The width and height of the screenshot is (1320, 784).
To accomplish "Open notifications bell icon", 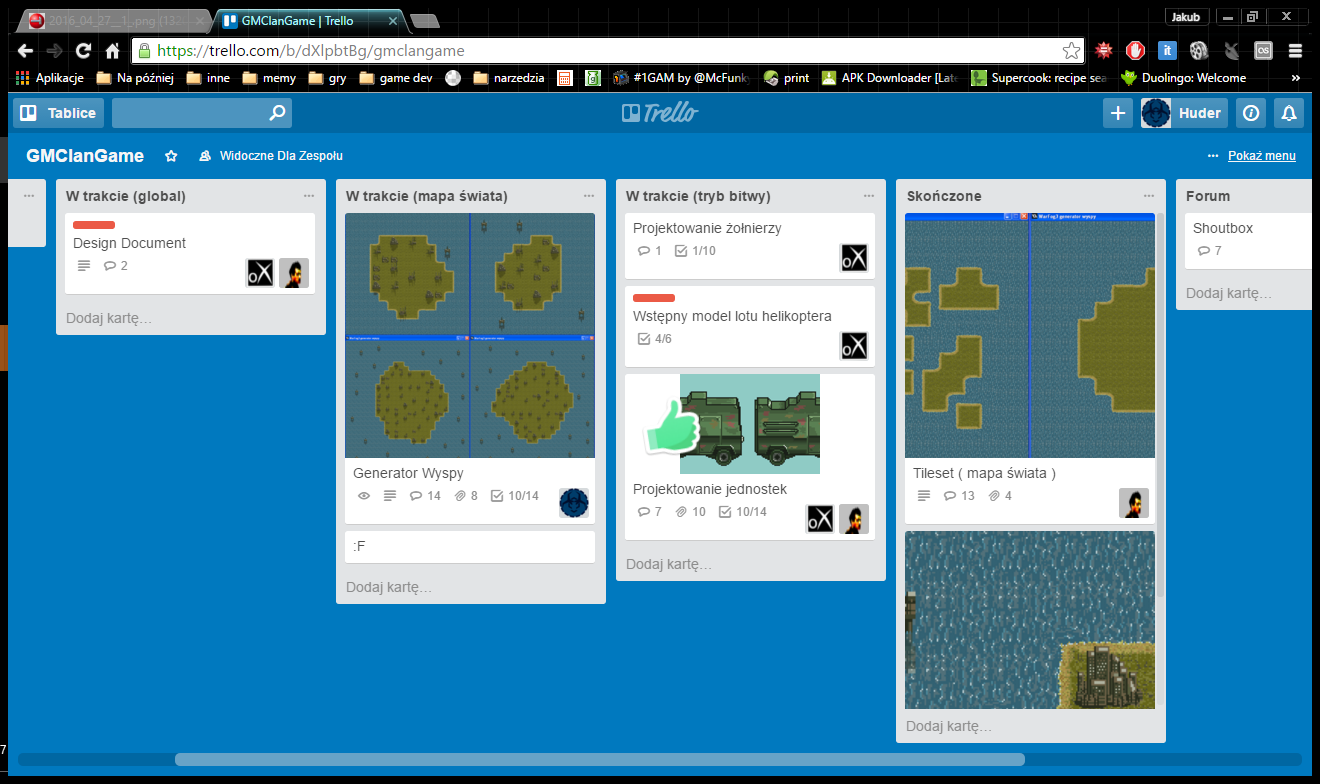I will 1289,113.
